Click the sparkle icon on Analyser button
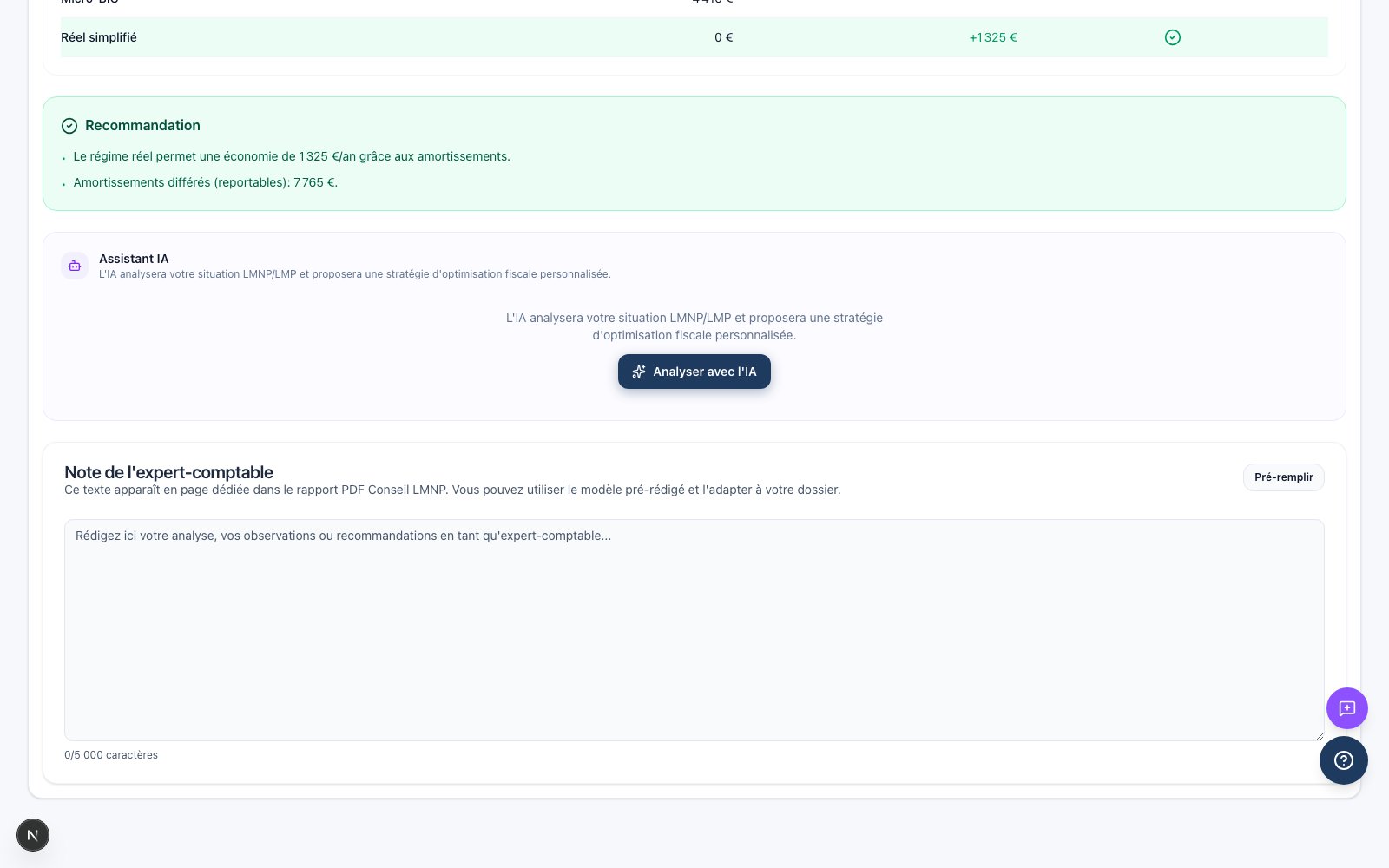 click(x=639, y=372)
